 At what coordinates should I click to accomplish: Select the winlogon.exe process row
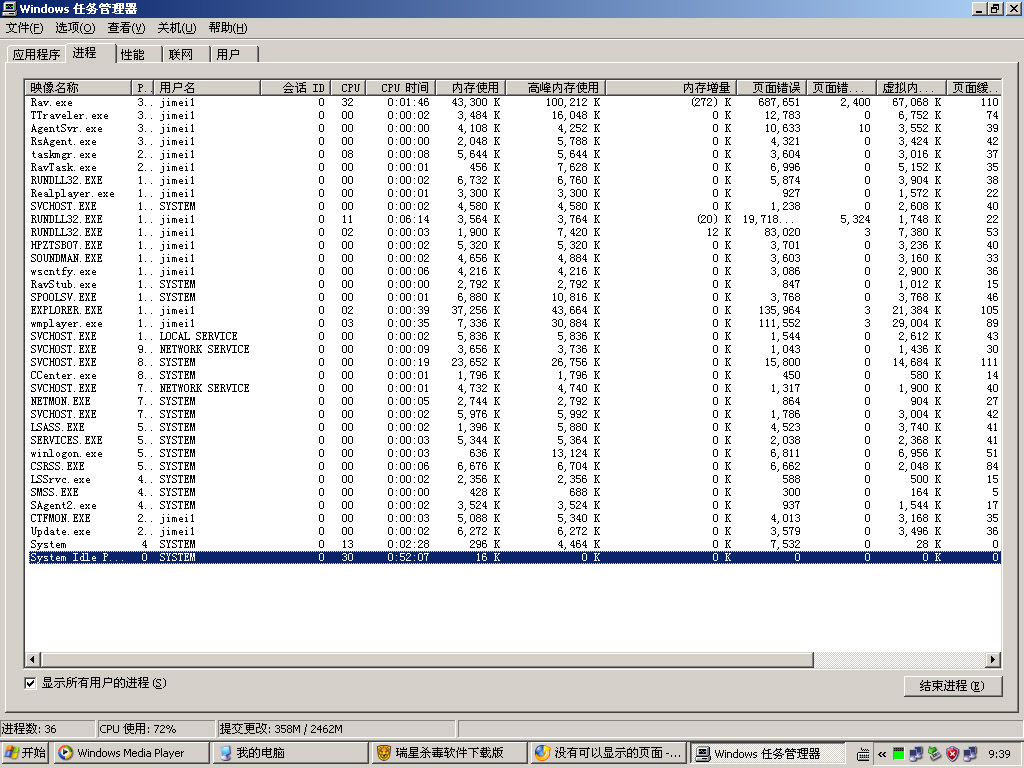coord(515,454)
